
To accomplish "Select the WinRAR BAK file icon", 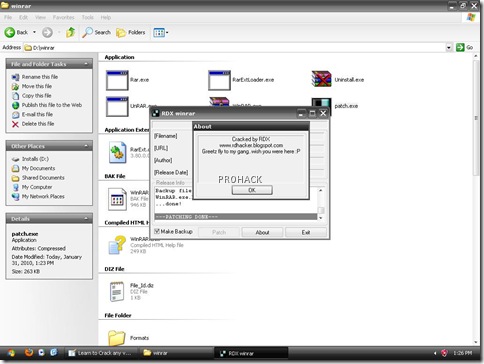I will pos(117,199).
